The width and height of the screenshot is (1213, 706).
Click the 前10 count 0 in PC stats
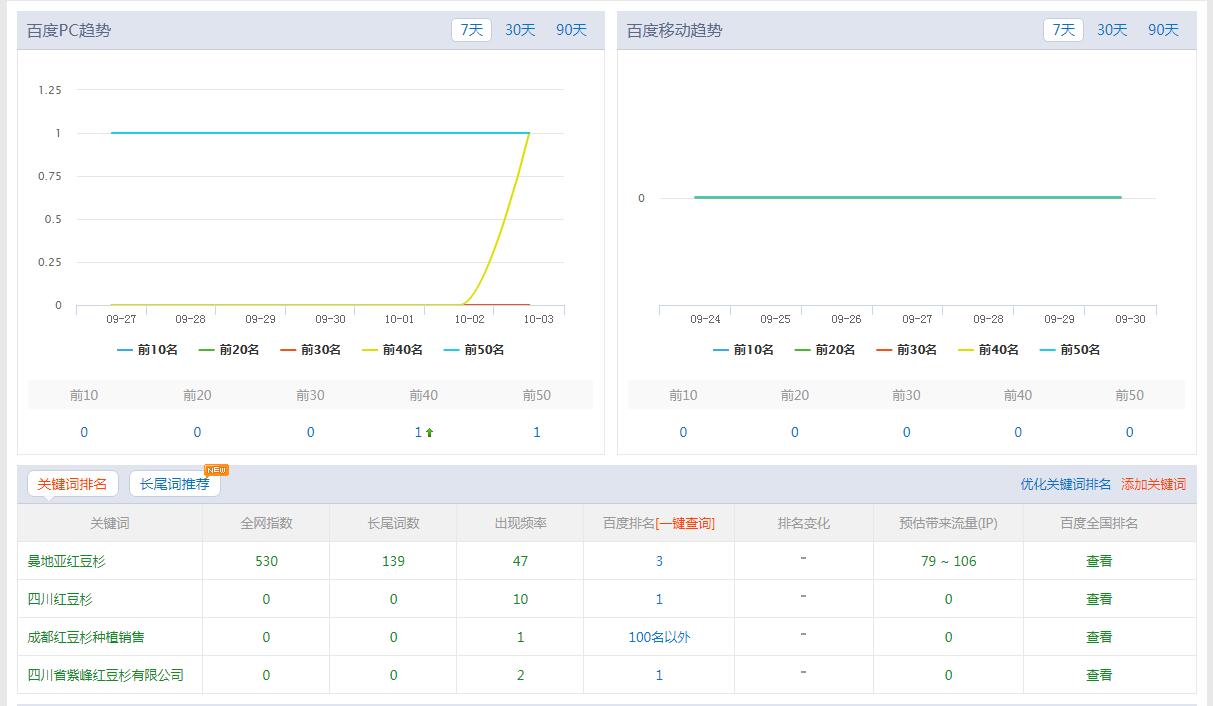pos(84,432)
